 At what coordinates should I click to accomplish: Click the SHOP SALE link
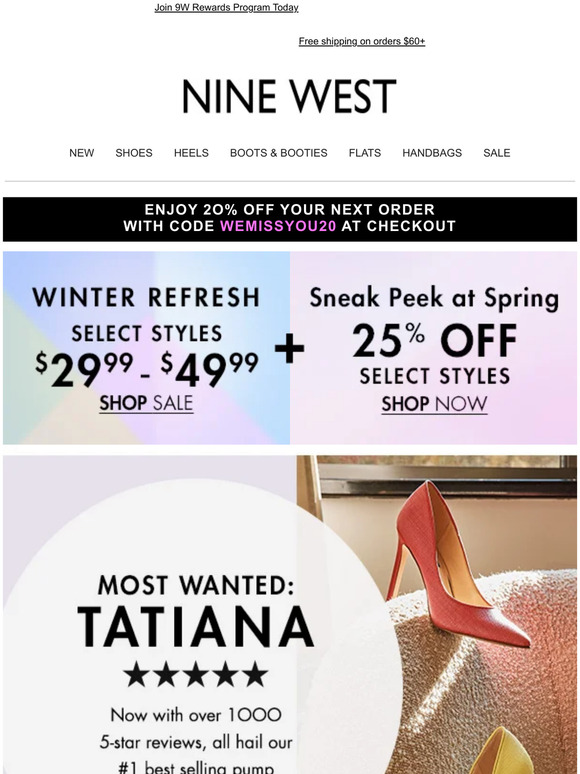coord(146,403)
